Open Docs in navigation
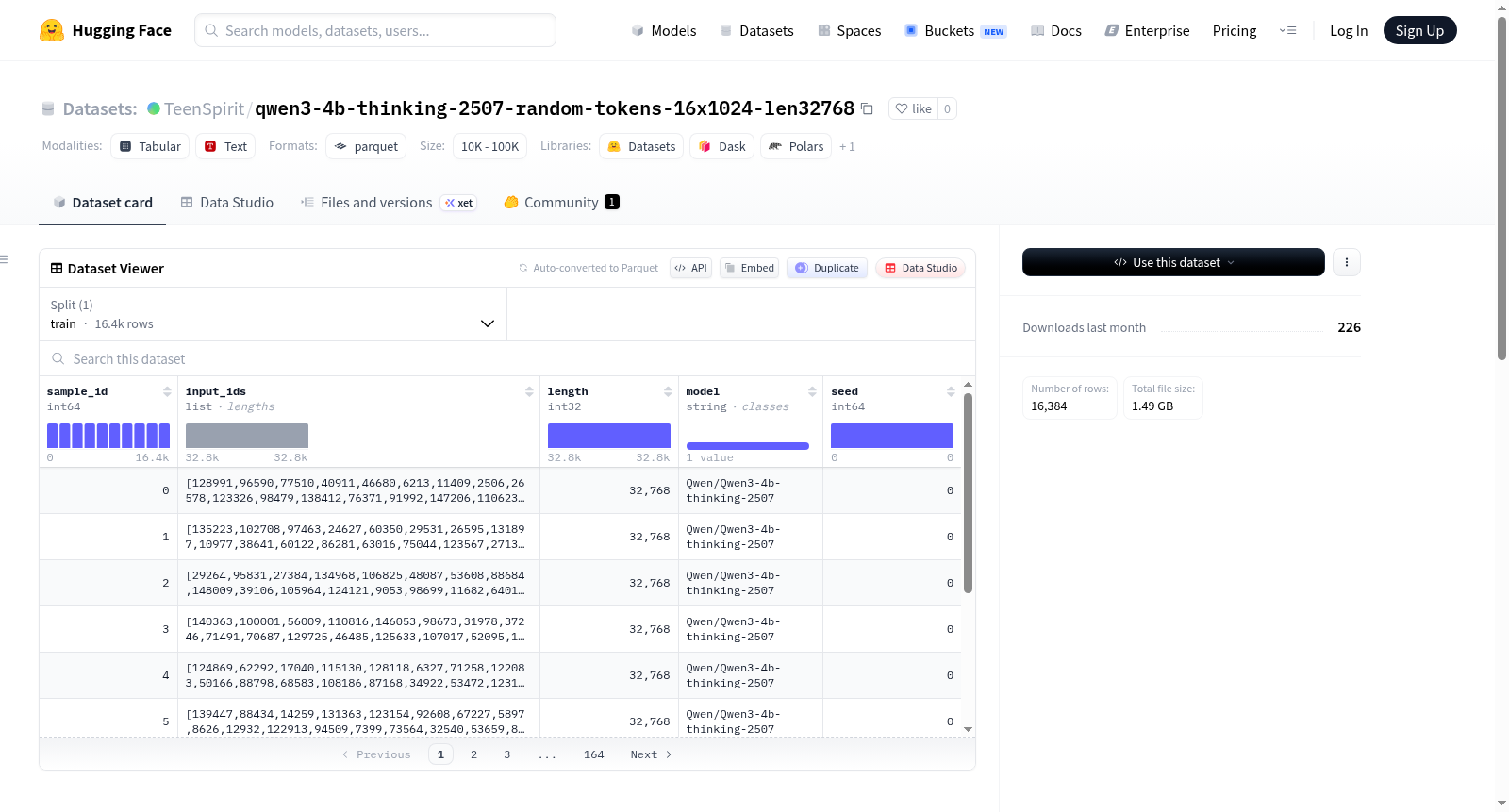1509x812 pixels. tap(1056, 30)
